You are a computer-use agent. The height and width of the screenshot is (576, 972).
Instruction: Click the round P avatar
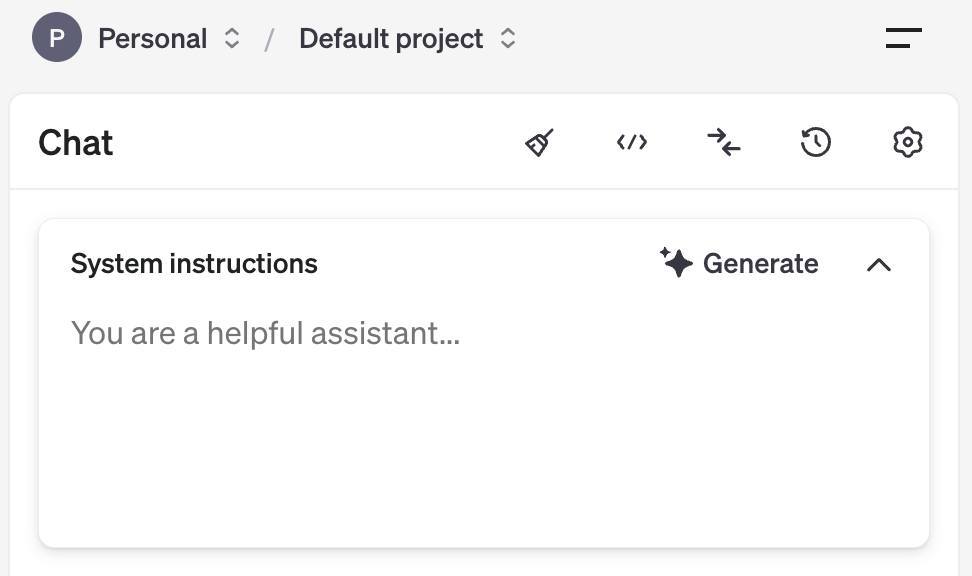[57, 39]
